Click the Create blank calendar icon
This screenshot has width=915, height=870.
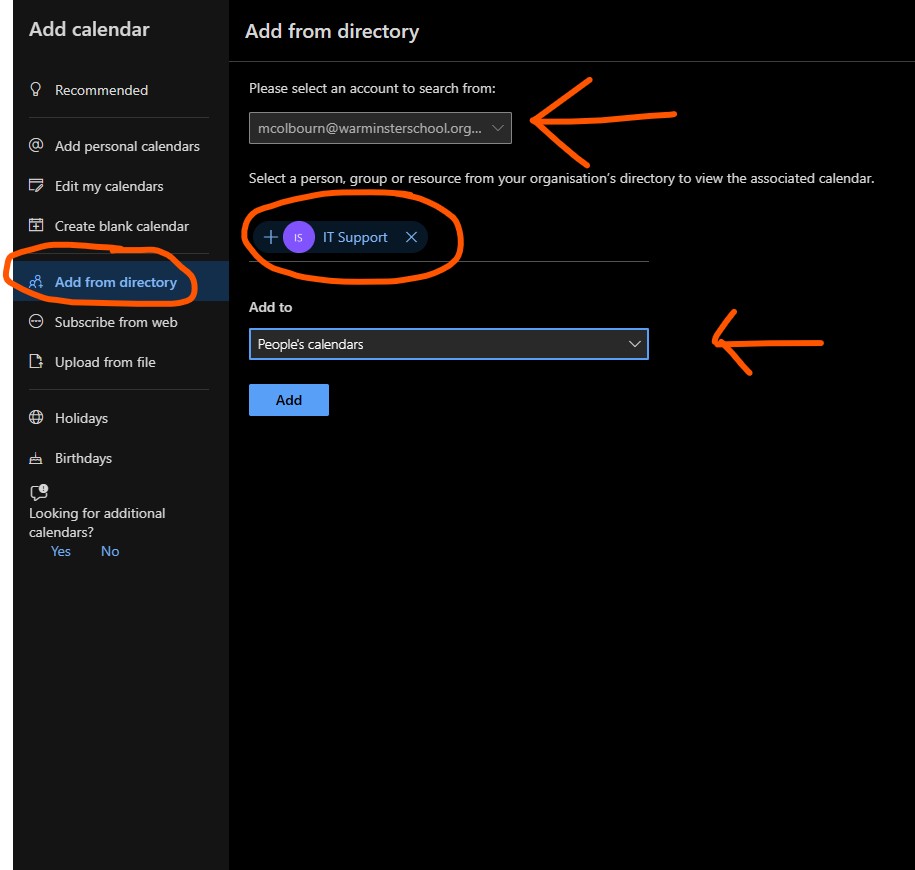(x=36, y=225)
